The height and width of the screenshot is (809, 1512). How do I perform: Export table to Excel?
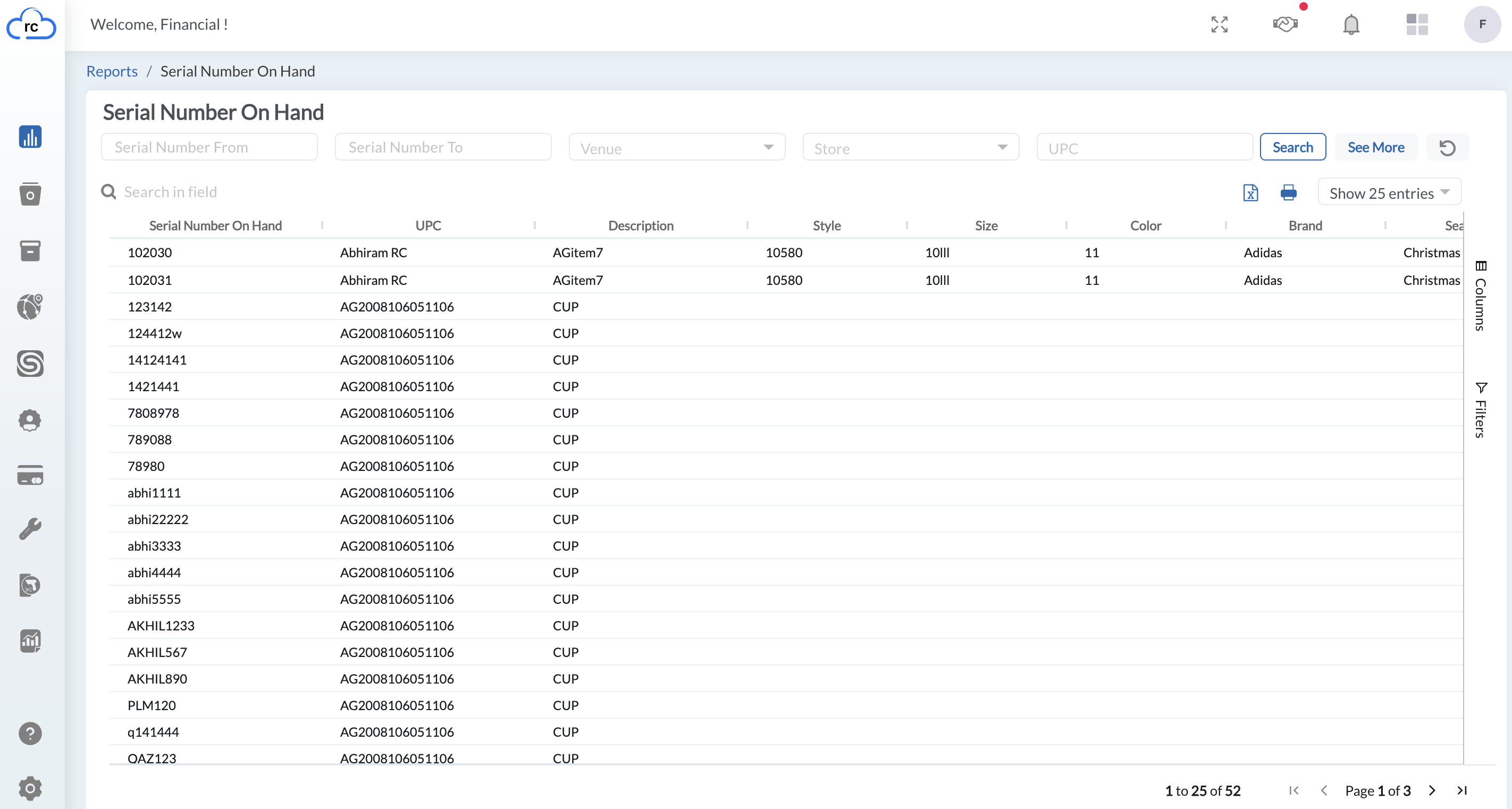[1250, 192]
